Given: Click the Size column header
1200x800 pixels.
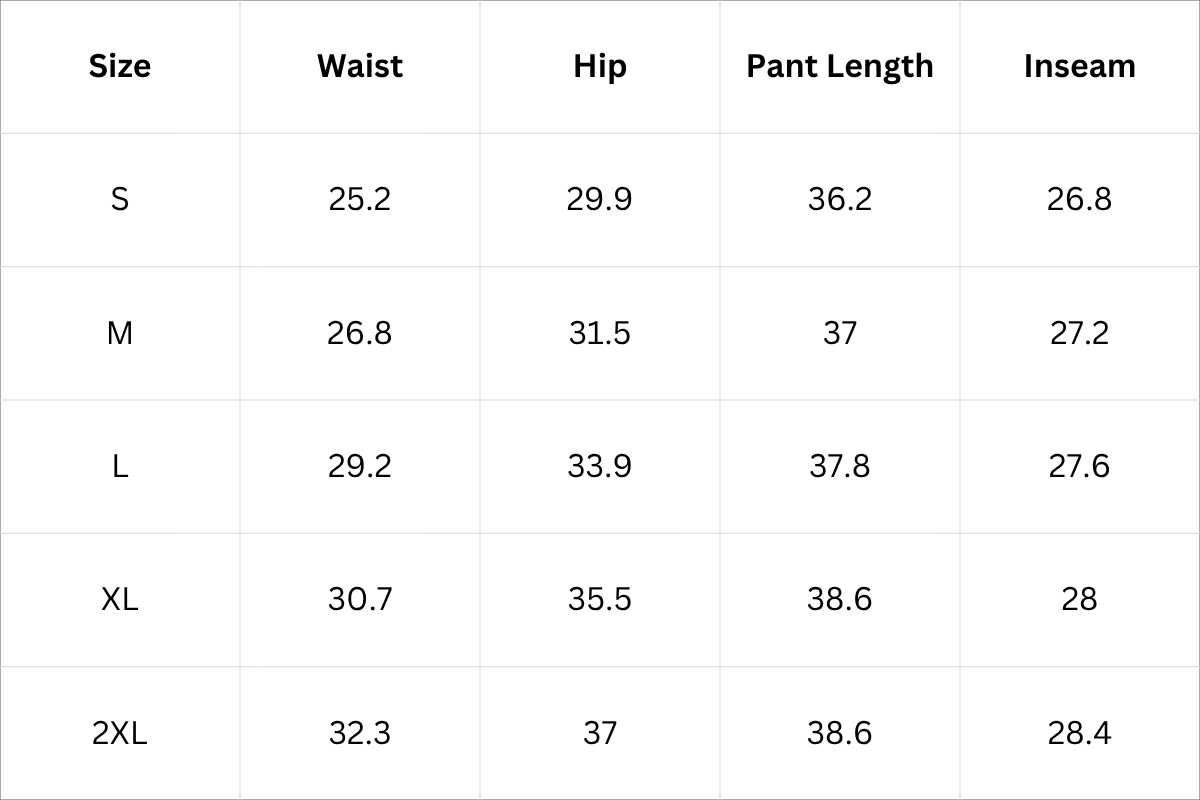Looking at the screenshot, I should coord(120,66).
